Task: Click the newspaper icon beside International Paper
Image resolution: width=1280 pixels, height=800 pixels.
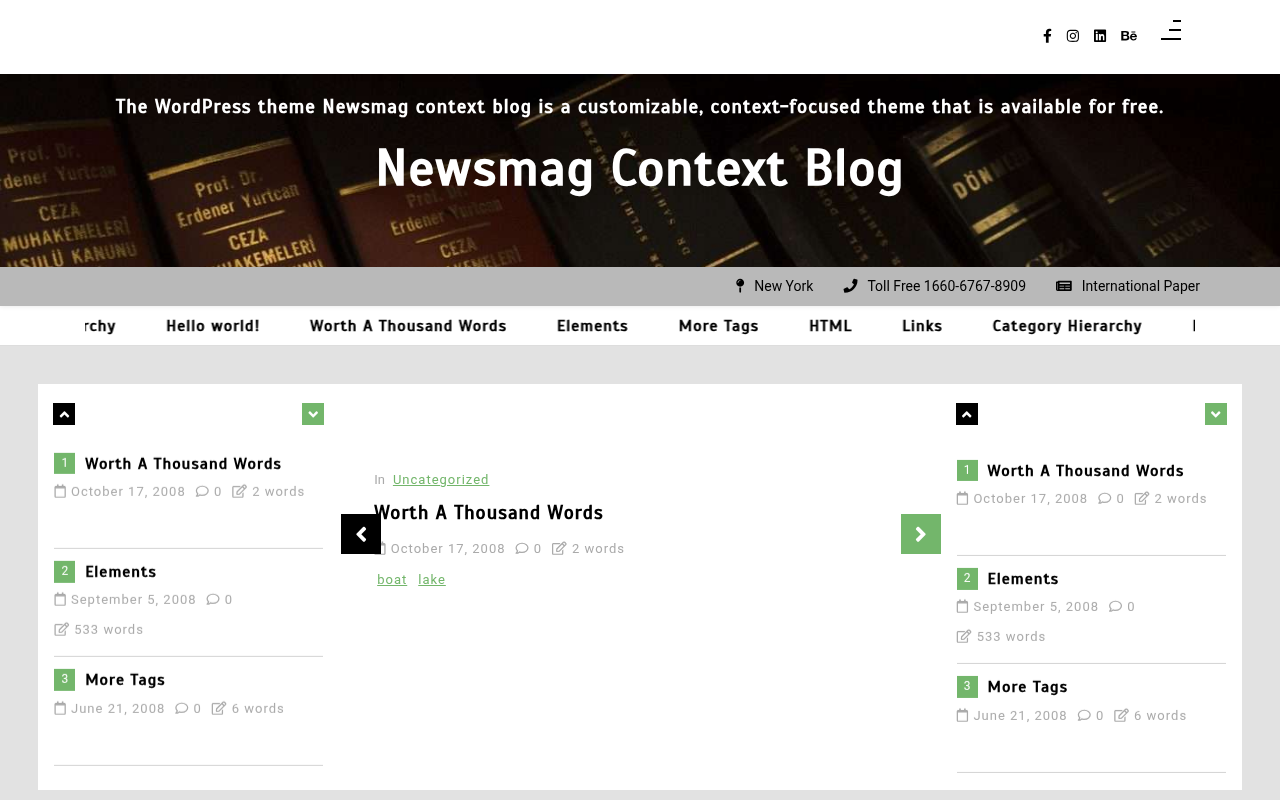Action: pos(1064,286)
